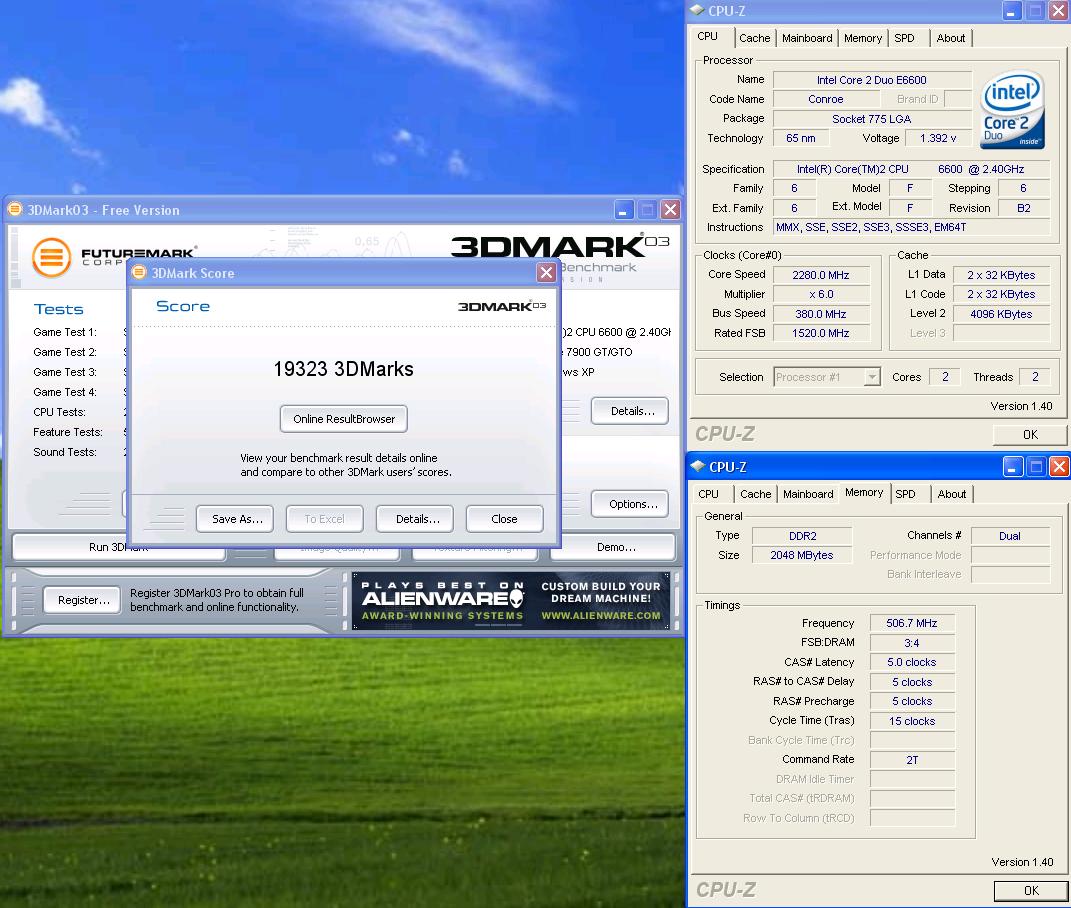Image resolution: width=1071 pixels, height=908 pixels.
Task: Click the Cycle Time value 15 clocks
Action: [912, 721]
